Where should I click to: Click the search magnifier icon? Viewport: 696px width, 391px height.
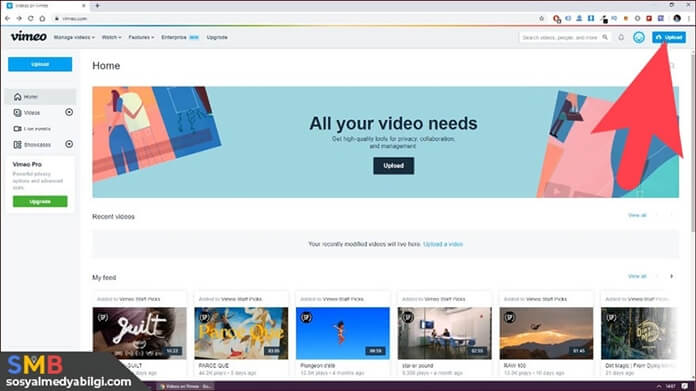[605, 38]
